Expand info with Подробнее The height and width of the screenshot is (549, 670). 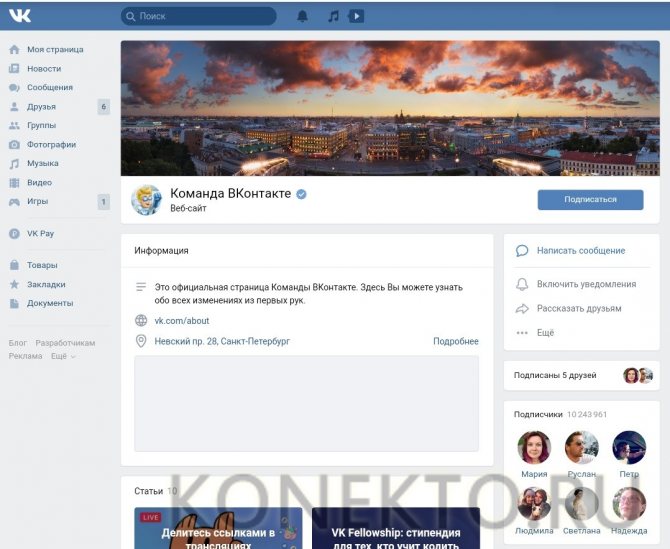tap(456, 341)
